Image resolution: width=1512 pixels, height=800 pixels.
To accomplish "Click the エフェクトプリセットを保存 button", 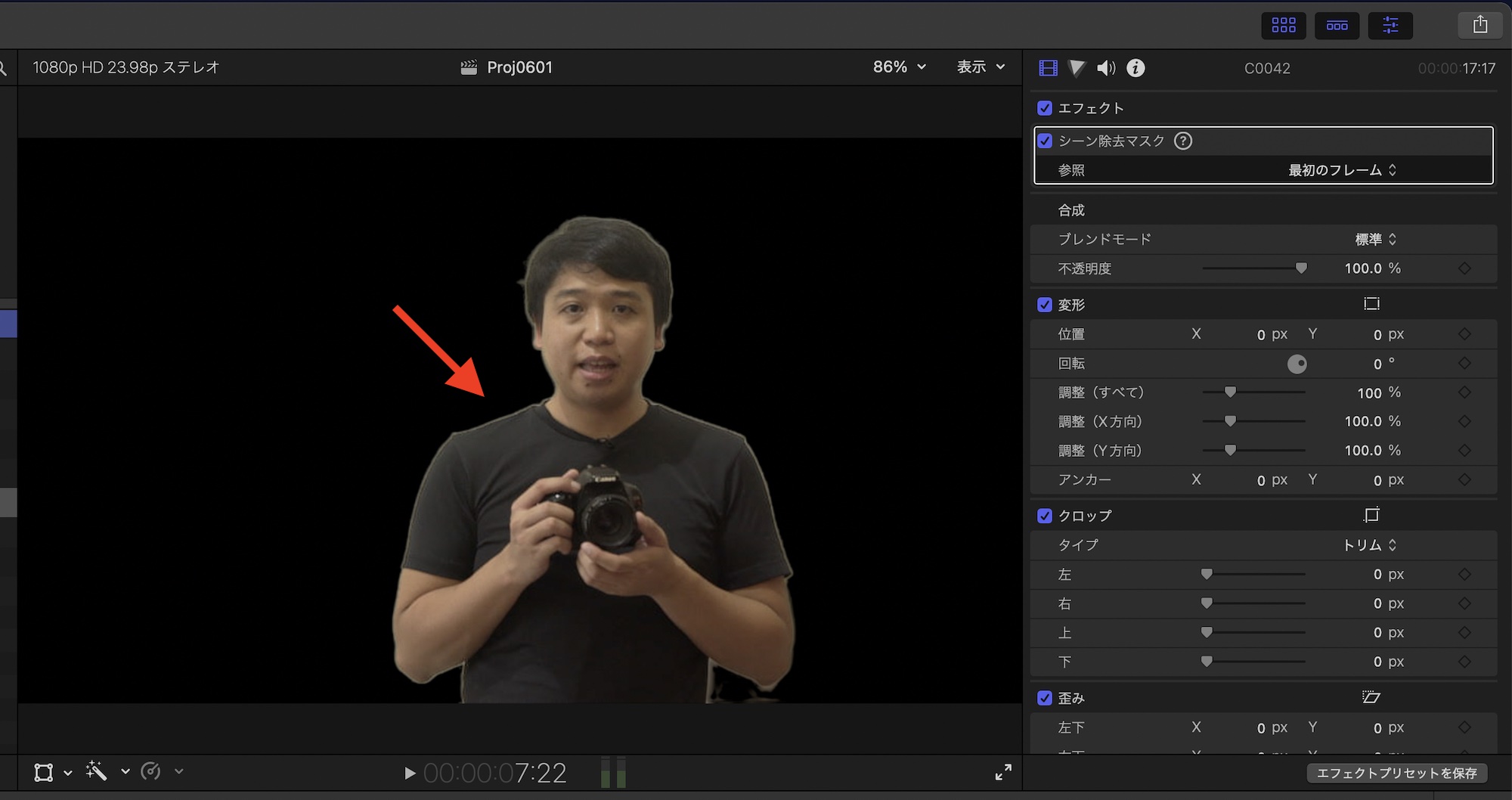I will point(1396,773).
